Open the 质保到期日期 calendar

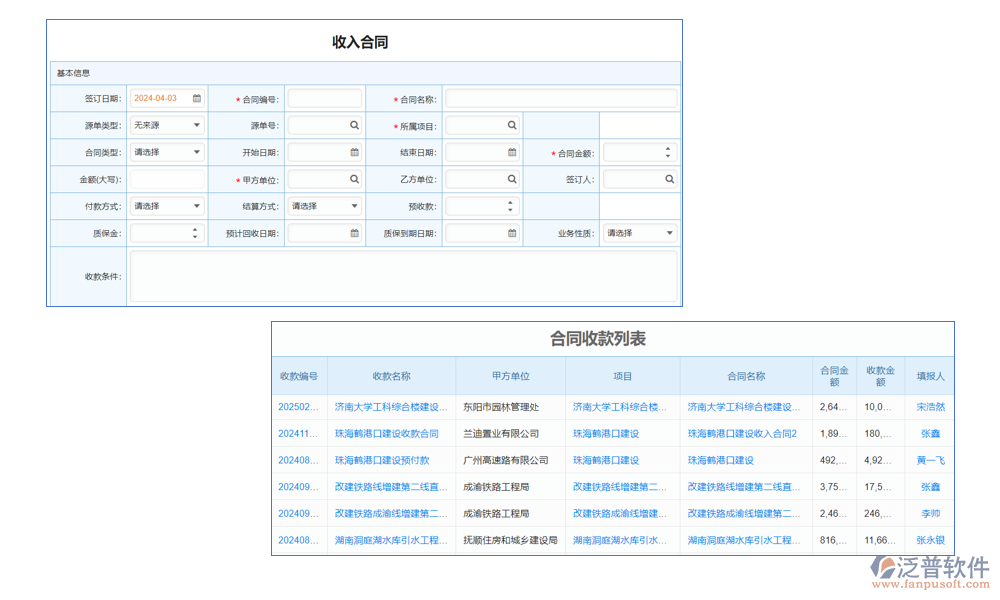(510, 233)
